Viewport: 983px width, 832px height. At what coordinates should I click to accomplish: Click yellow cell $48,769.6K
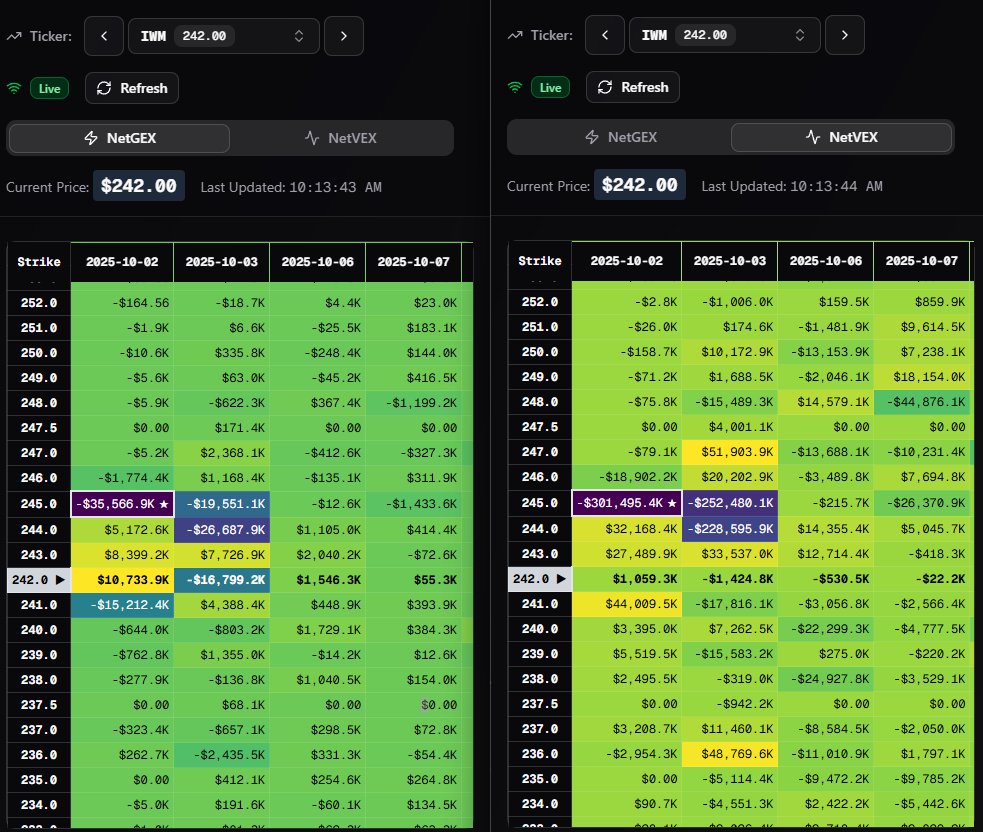coord(730,754)
